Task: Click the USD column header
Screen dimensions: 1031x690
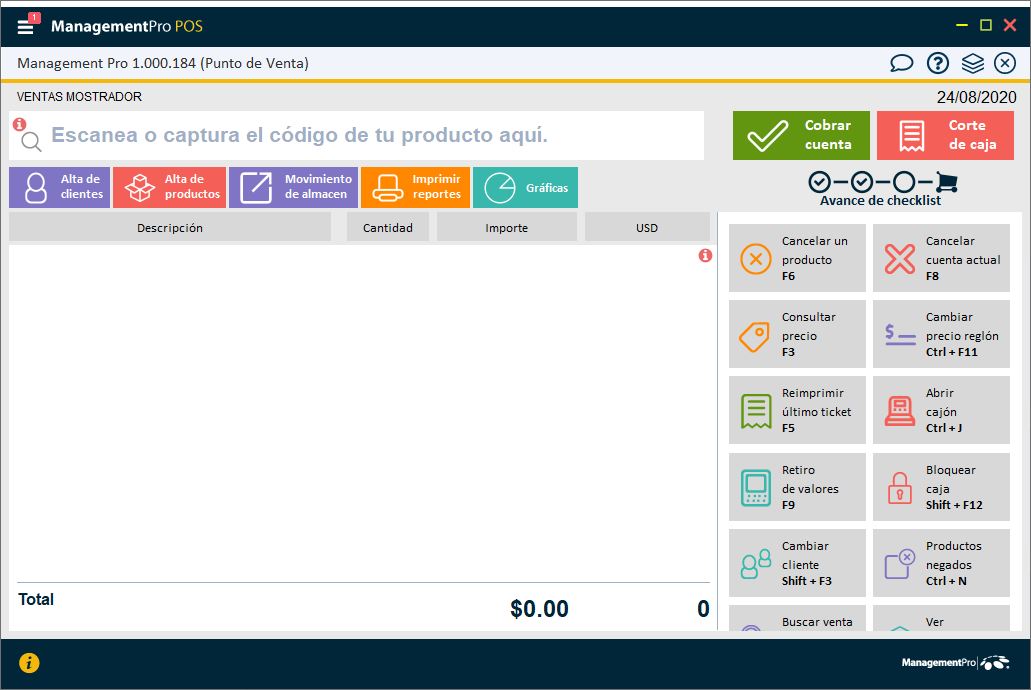Action: pos(647,228)
